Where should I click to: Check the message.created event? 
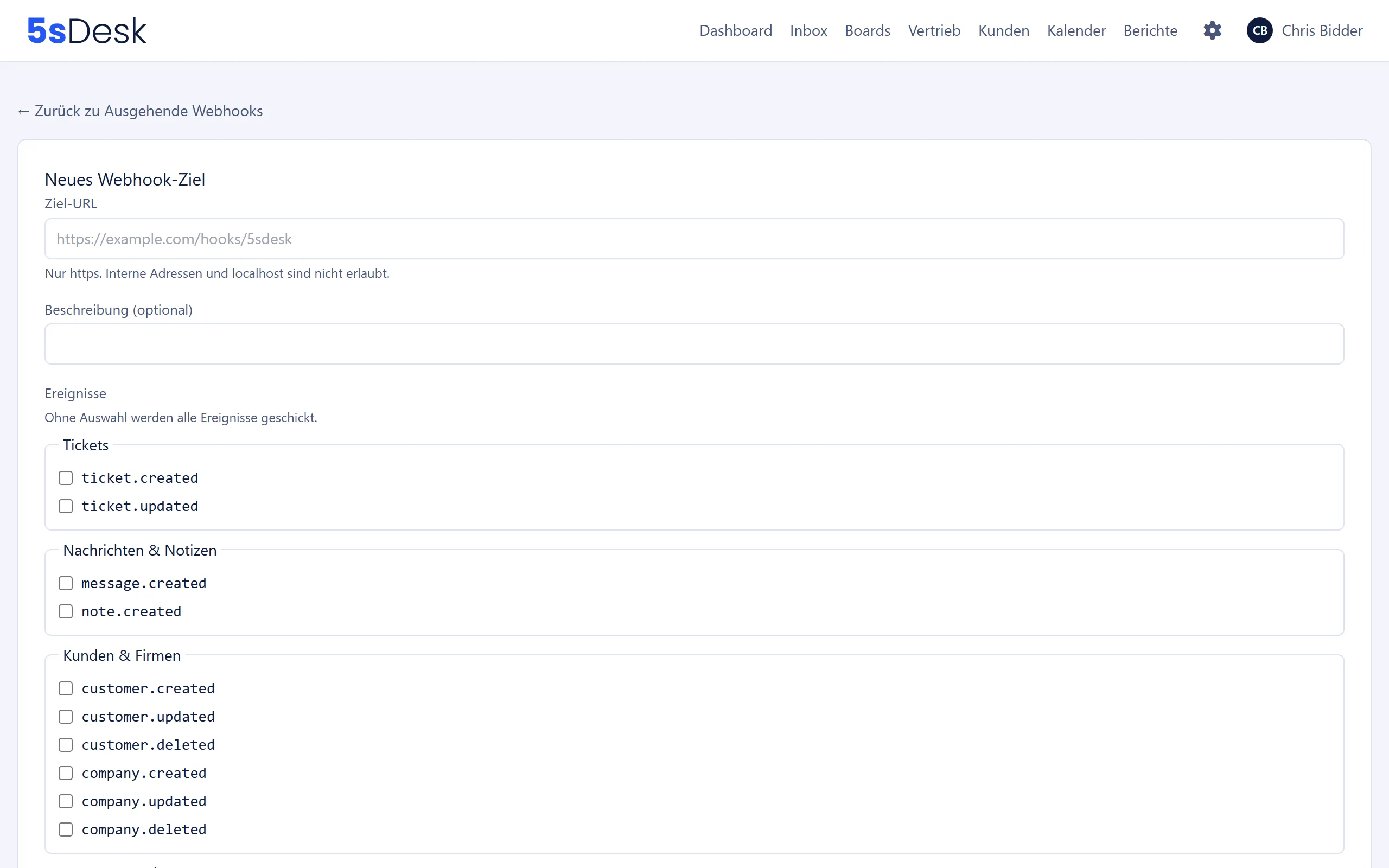(x=66, y=583)
